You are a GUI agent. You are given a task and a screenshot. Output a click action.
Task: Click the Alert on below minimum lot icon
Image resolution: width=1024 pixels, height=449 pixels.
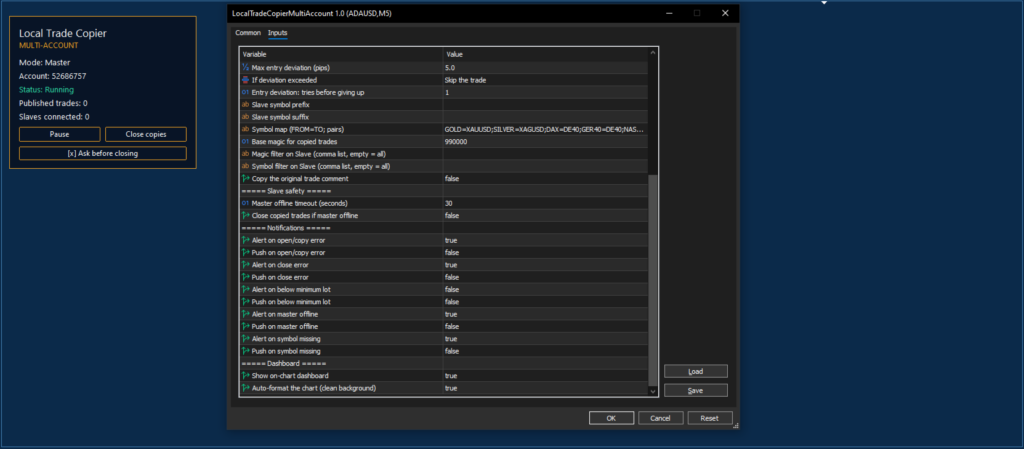point(246,289)
